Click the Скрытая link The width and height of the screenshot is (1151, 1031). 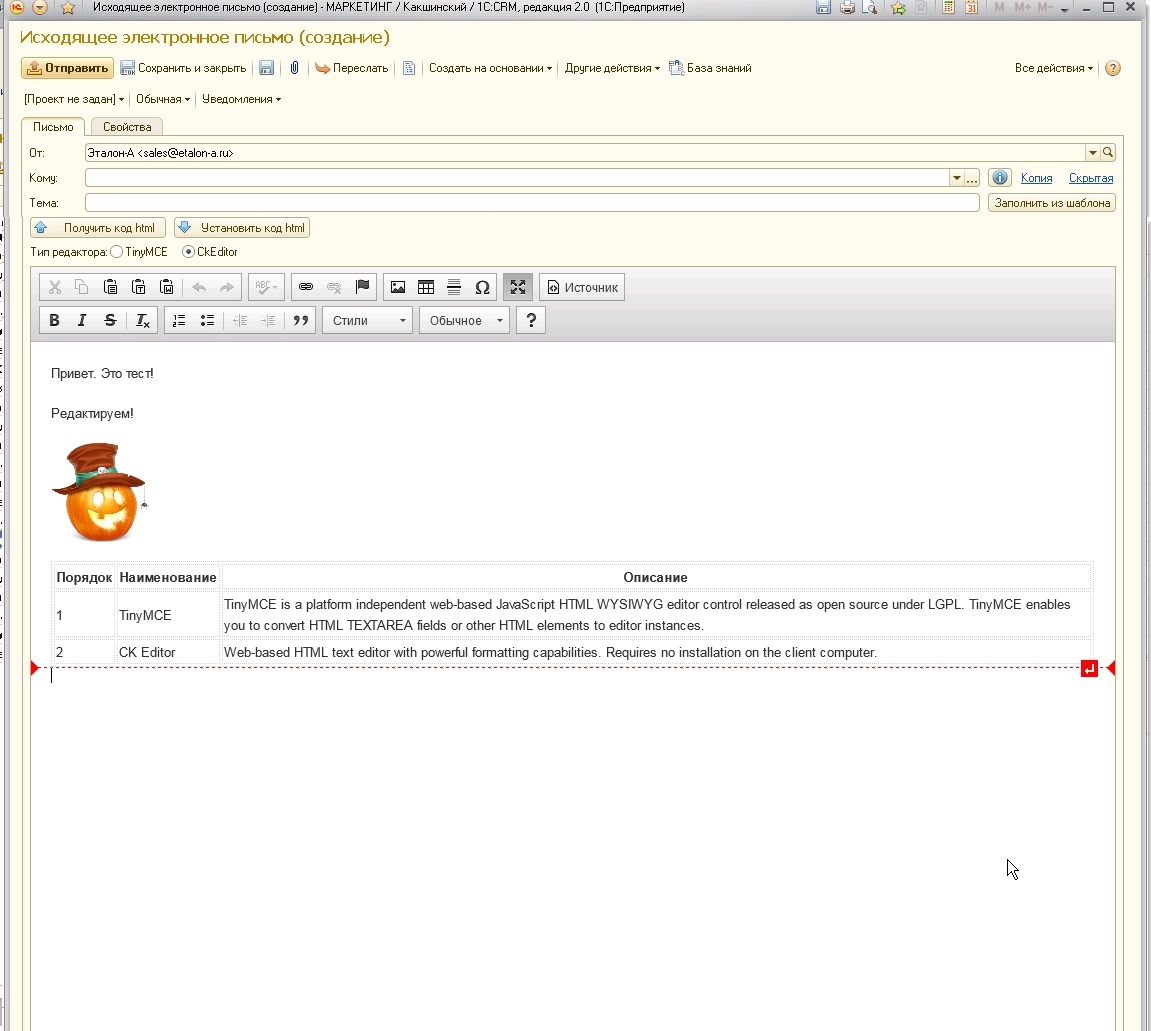(x=1090, y=178)
